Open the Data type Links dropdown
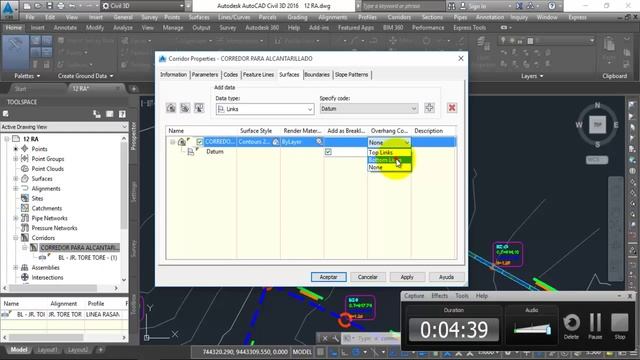The image size is (640, 360). pos(265,109)
